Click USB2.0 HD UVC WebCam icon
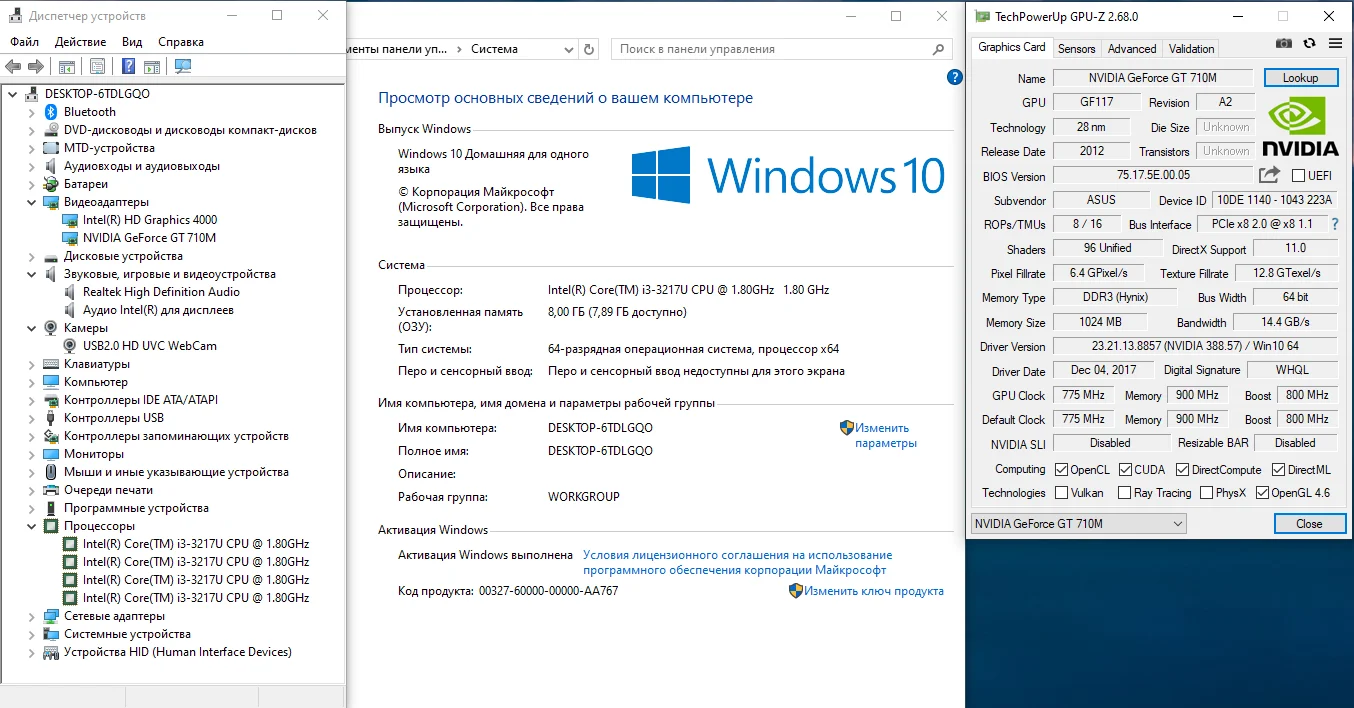The width and height of the screenshot is (1354, 708). point(70,346)
